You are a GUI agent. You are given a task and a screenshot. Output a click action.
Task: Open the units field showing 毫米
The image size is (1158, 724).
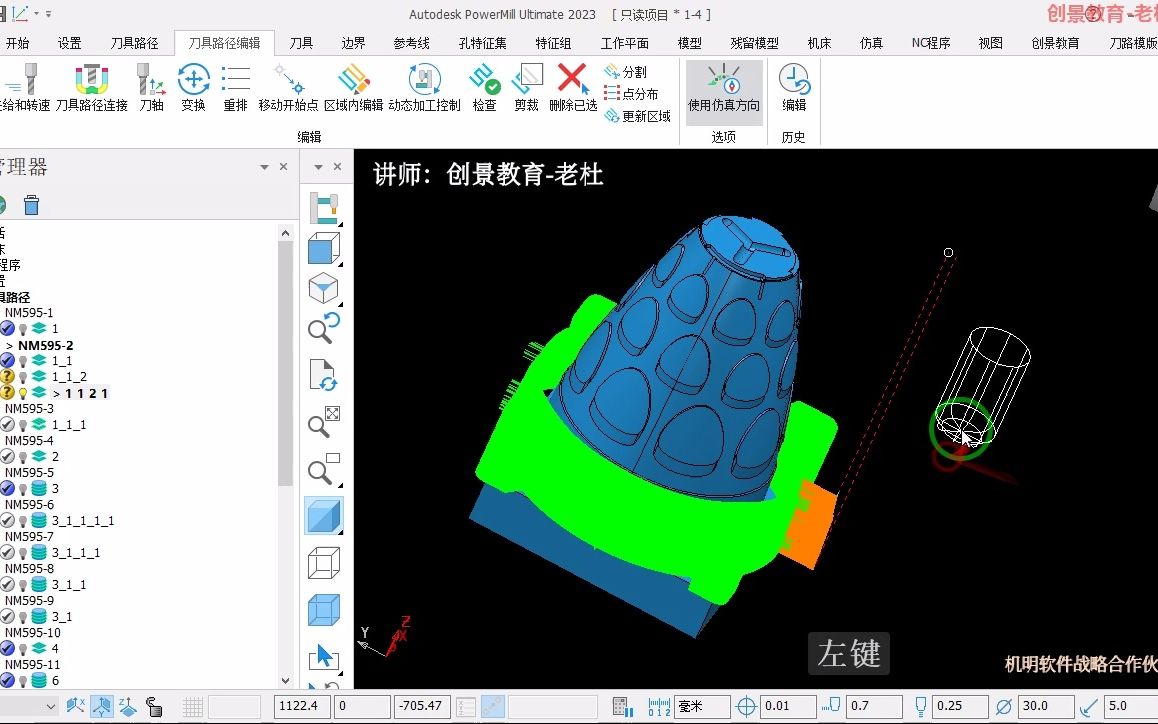(702, 706)
